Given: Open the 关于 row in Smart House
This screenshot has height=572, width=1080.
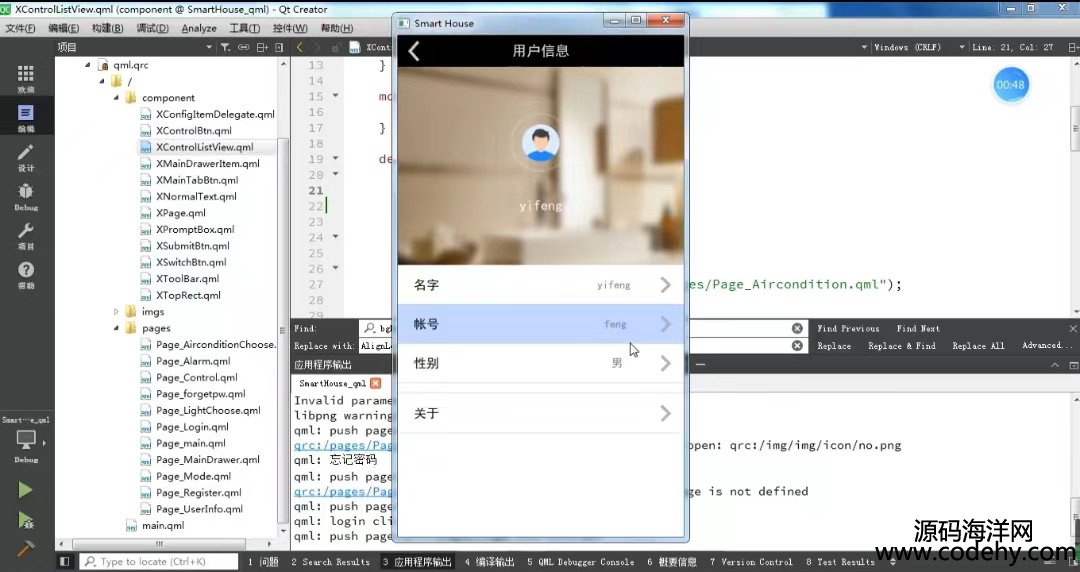Looking at the screenshot, I should point(541,413).
